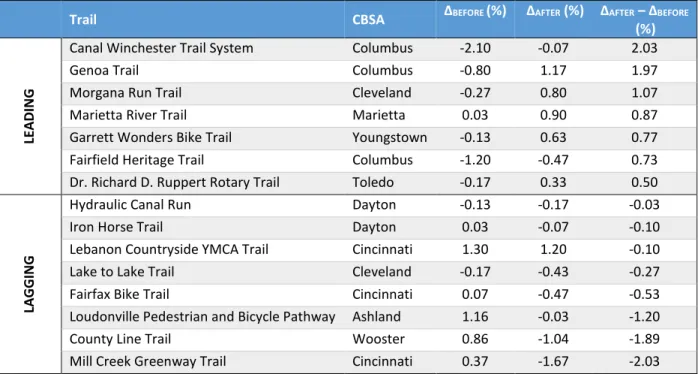Select the LEADING row group label
Screen dimensions: 698x374
(x=29, y=116)
